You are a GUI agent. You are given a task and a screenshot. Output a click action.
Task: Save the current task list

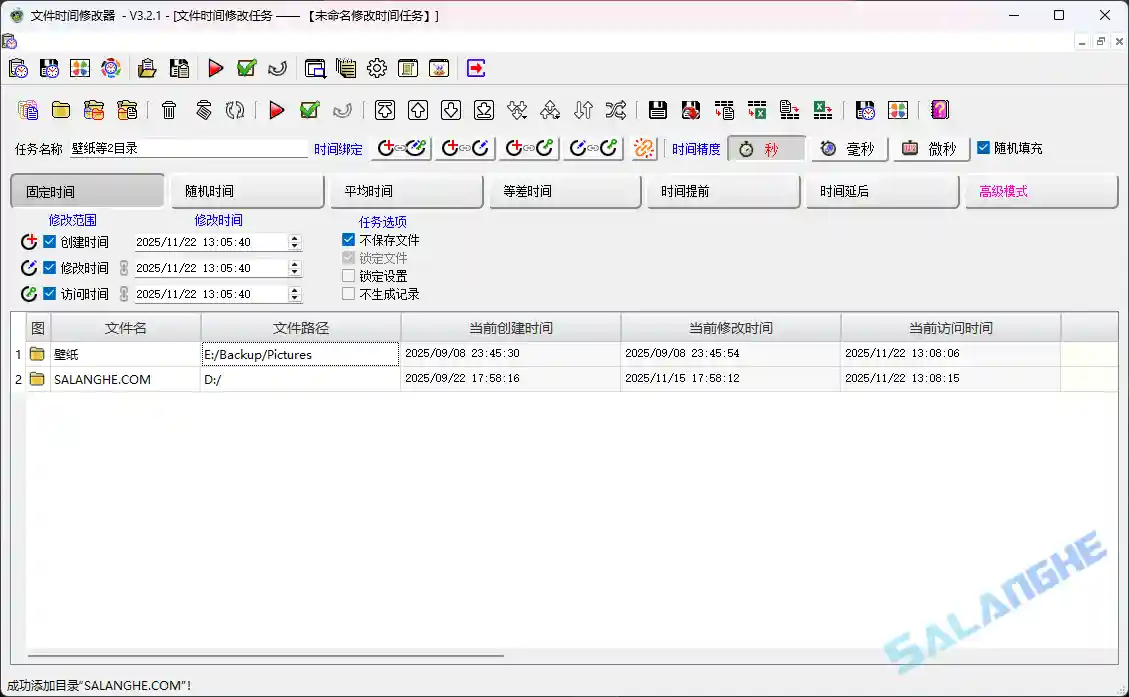658,110
